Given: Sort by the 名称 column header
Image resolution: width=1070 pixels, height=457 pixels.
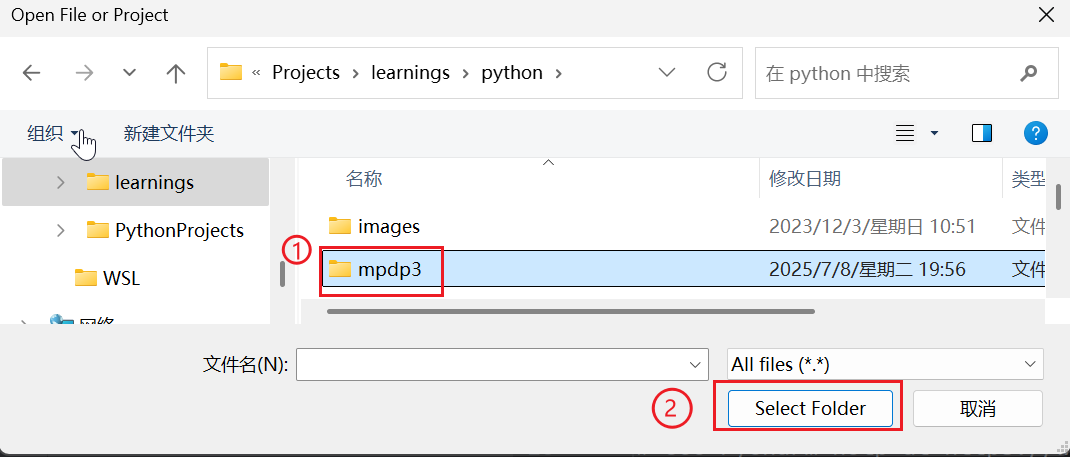Looking at the screenshot, I should 364,179.
